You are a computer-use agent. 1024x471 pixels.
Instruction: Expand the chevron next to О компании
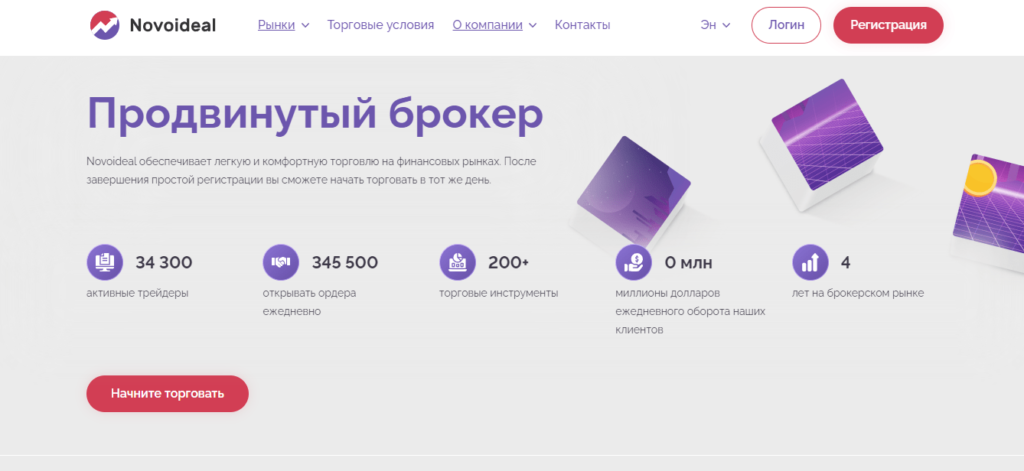(532, 25)
